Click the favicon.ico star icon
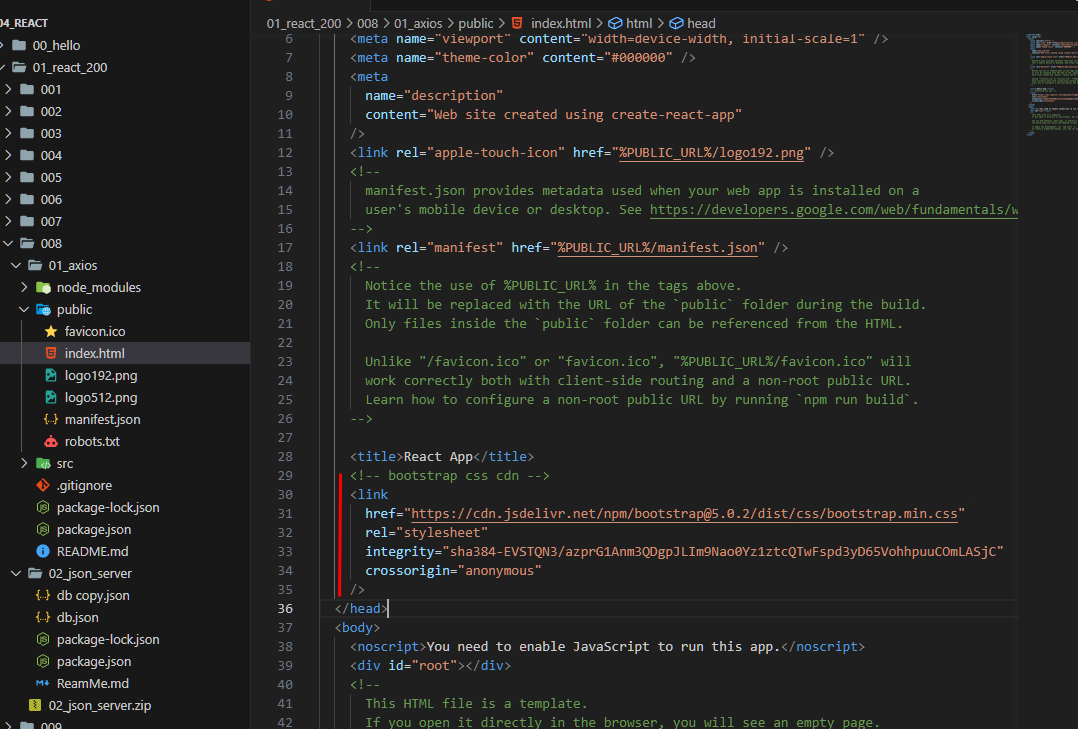This screenshot has width=1078, height=729. click(51, 331)
